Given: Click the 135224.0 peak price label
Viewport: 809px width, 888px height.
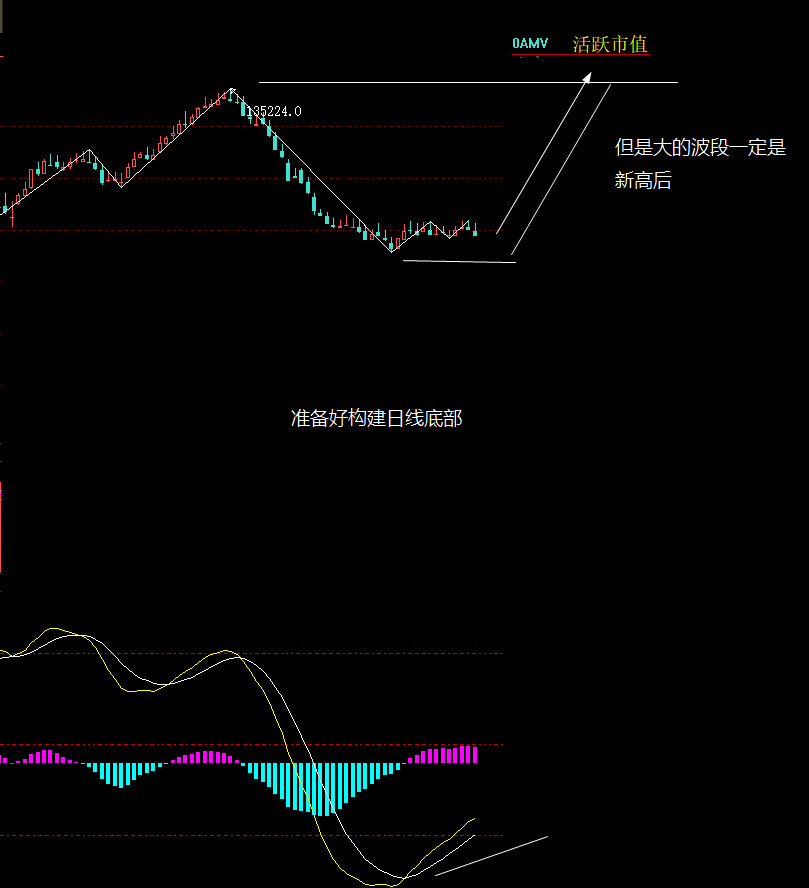Looking at the screenshot, I should click(x=274, y=112).
